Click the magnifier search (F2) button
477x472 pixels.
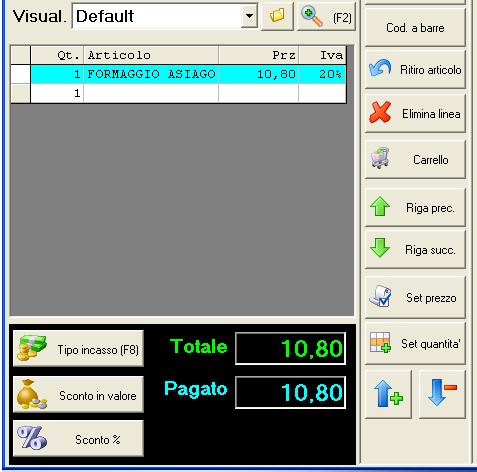[326, 16]
